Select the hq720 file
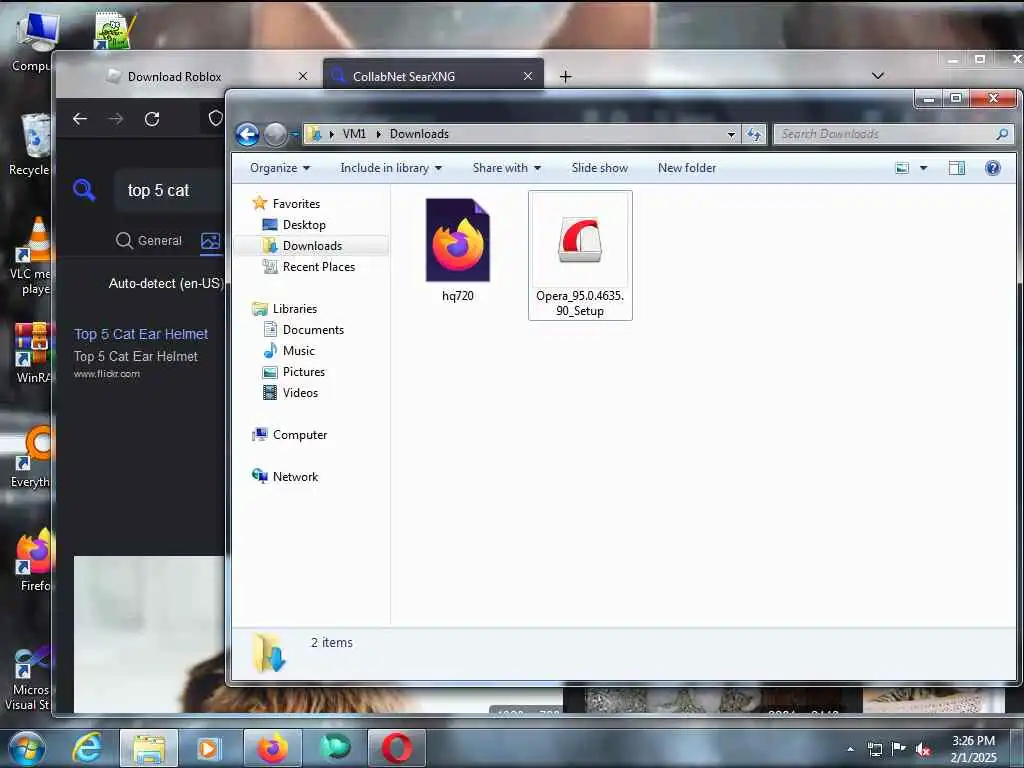The width and height of the screenshot is (1024, 768). (457, 251)
